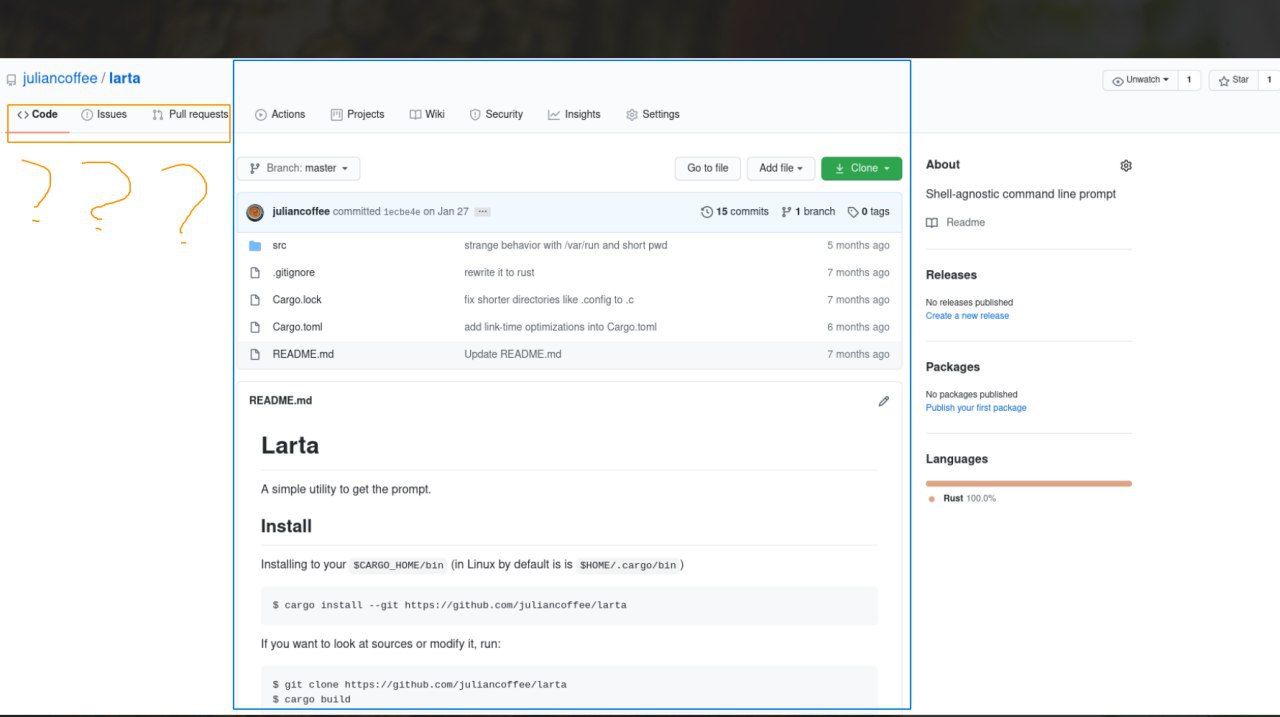Expand commit message ellipsis button
The height and width of the screenshot is (717, 1280).
pyautogui.click(x=482, y=212)
